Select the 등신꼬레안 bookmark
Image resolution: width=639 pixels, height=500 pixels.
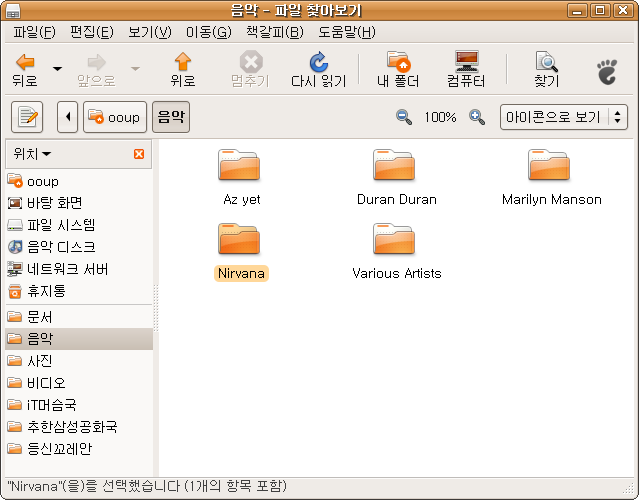click(x=79, y=449)
